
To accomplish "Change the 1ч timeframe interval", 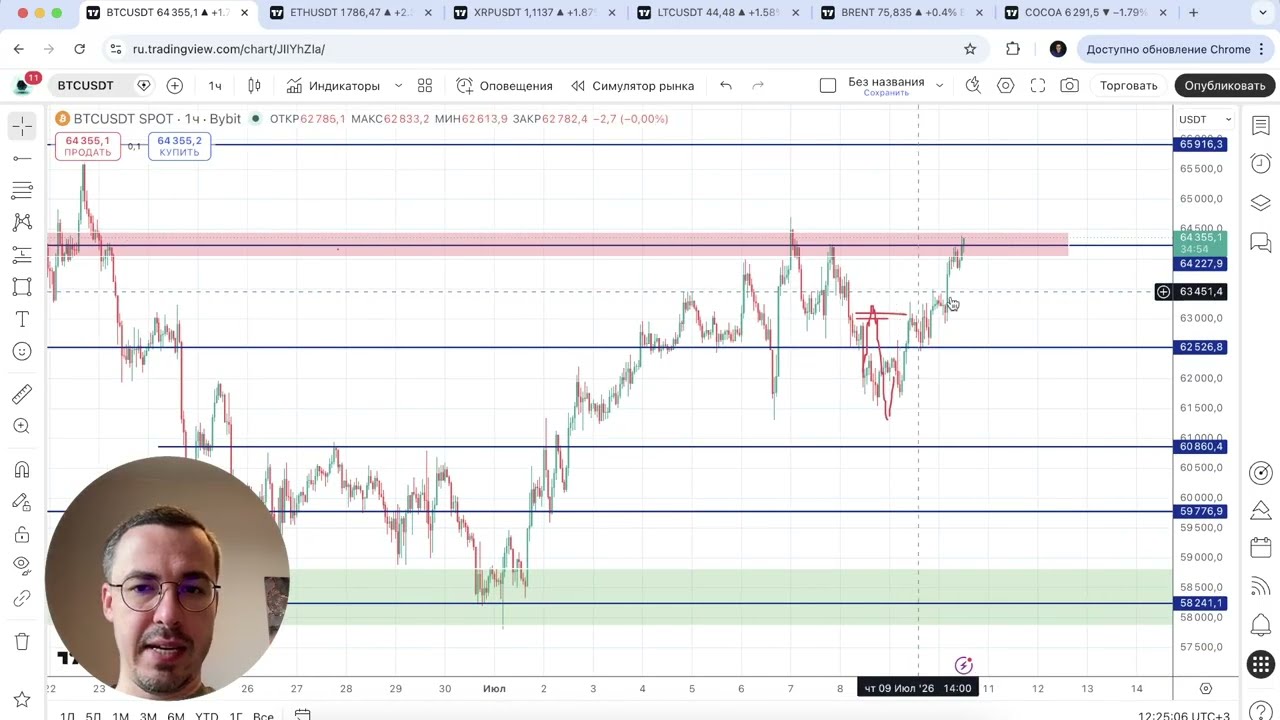I will tap(215, 85).
